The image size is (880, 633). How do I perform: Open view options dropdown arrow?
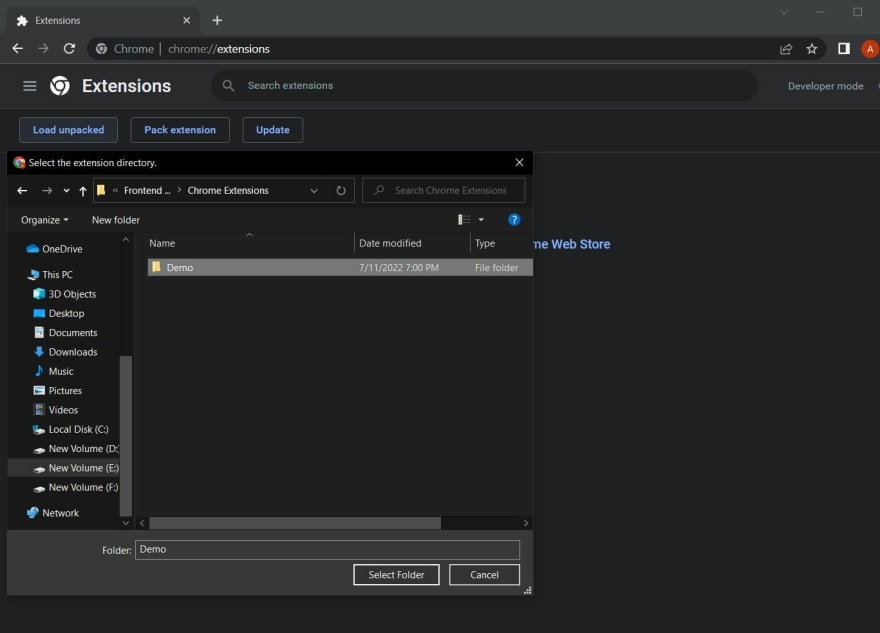pyautogui.click(x=481, y=220)
